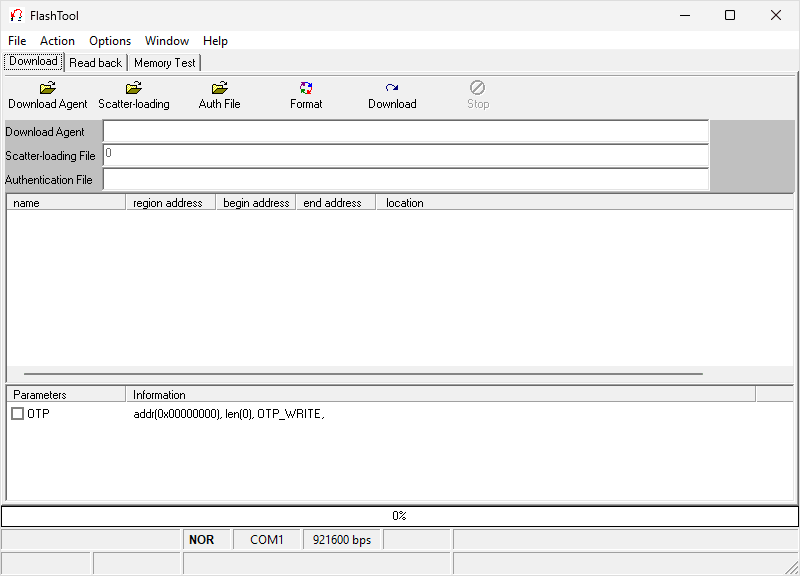The width and height of the screenshot is (800, 576).
Task: Open the Options menu
Action: click(x=110, y=41)
